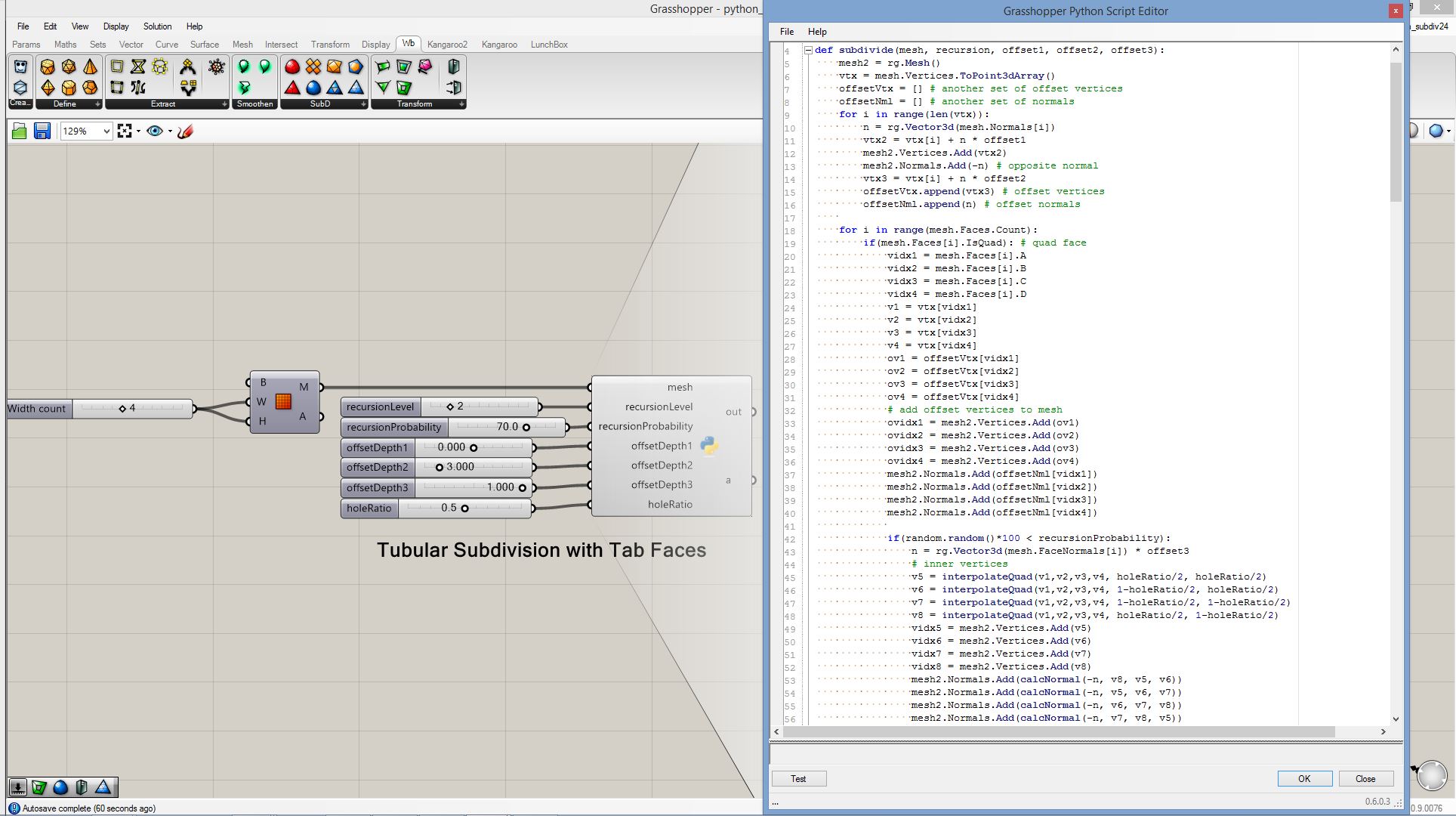Open the 129% zoom level dropdown
This screenshot has height=816, width=1456.
[106, 131]
